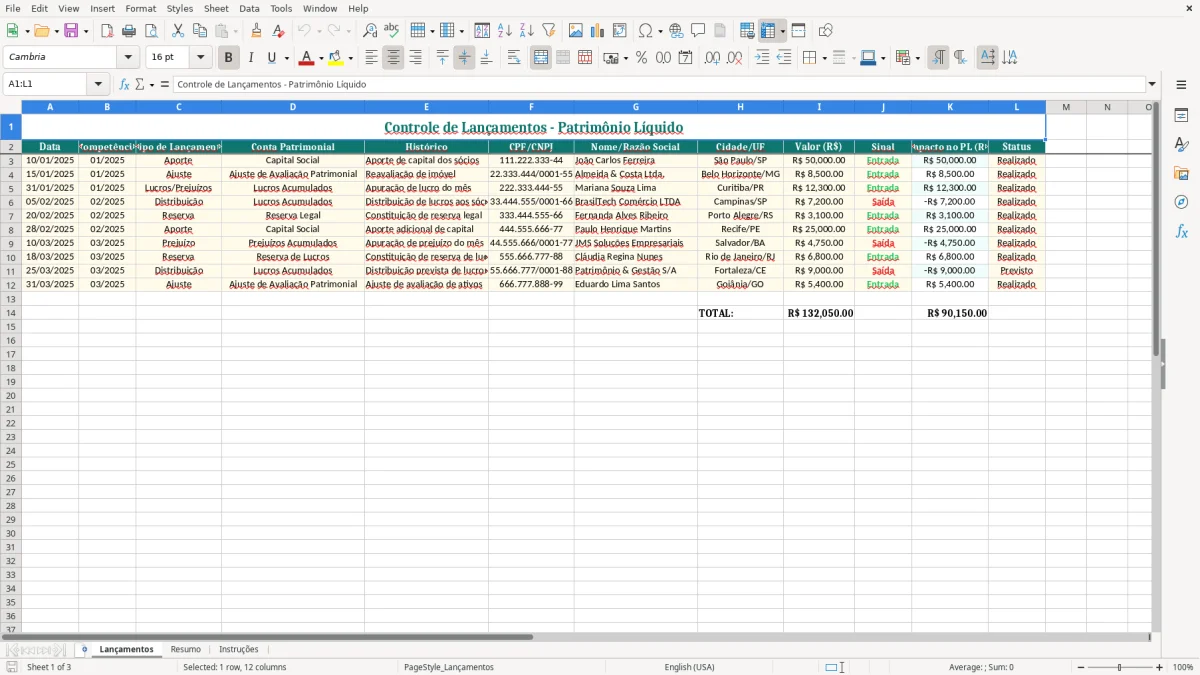Run the Spelling check icon
1200x675 pixels.
[x=391, y=31]
